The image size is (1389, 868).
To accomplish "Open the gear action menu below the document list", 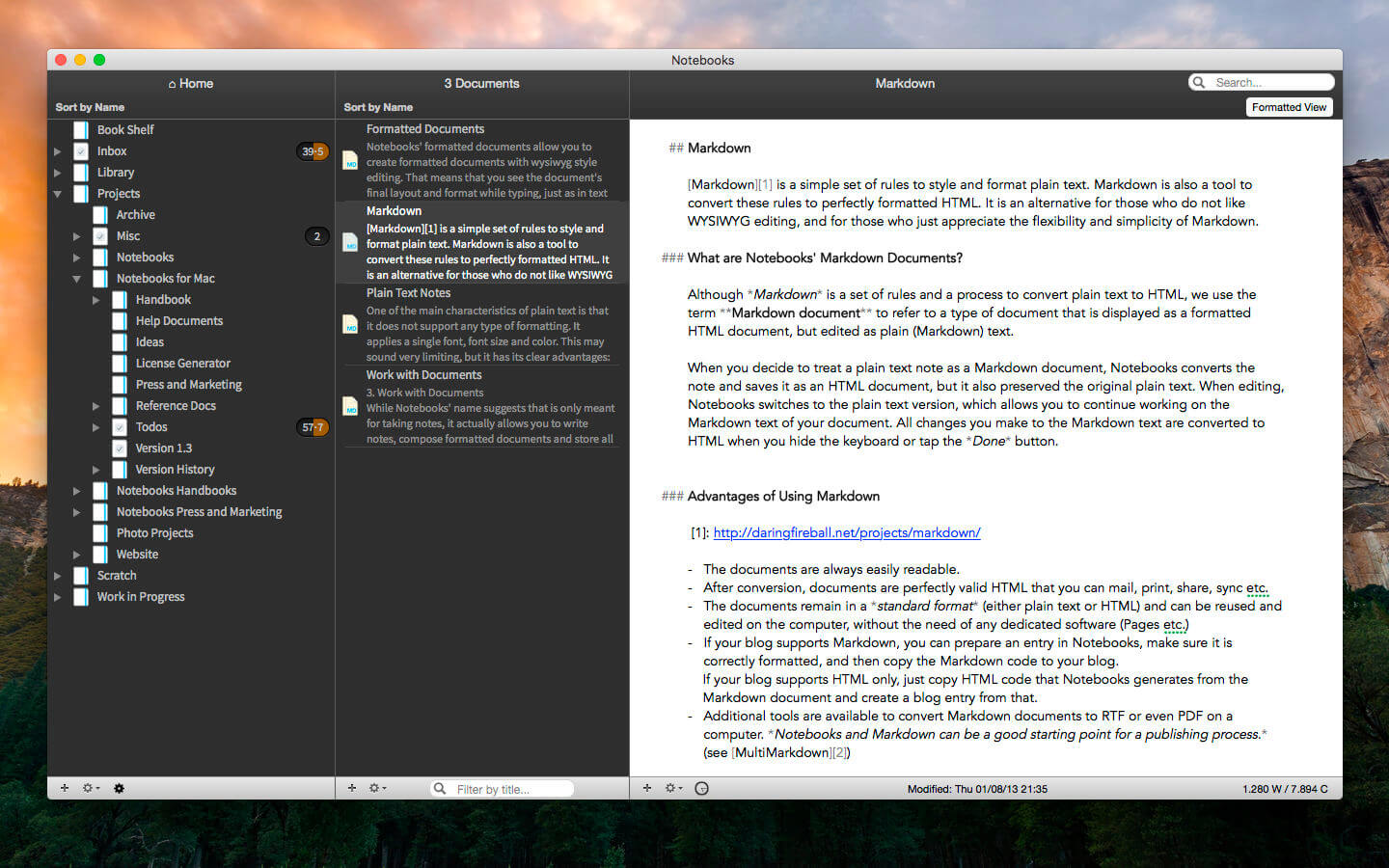I will [377, 788].
